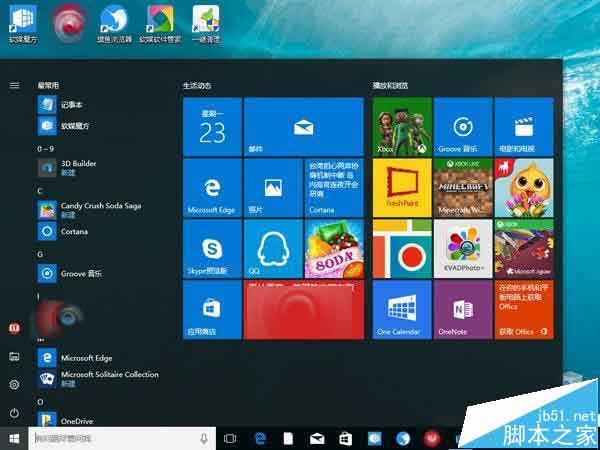Open Microsoft Edge in the app list
600x450 pixels.
(75, 358)
